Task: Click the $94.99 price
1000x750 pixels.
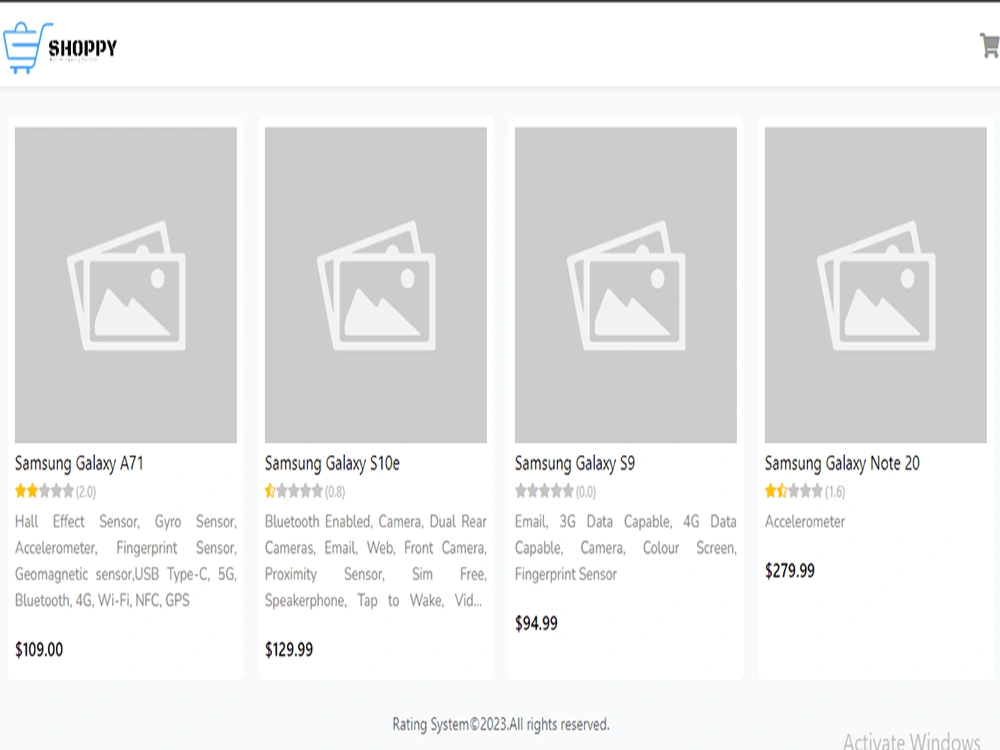Action: pos(536,623)
